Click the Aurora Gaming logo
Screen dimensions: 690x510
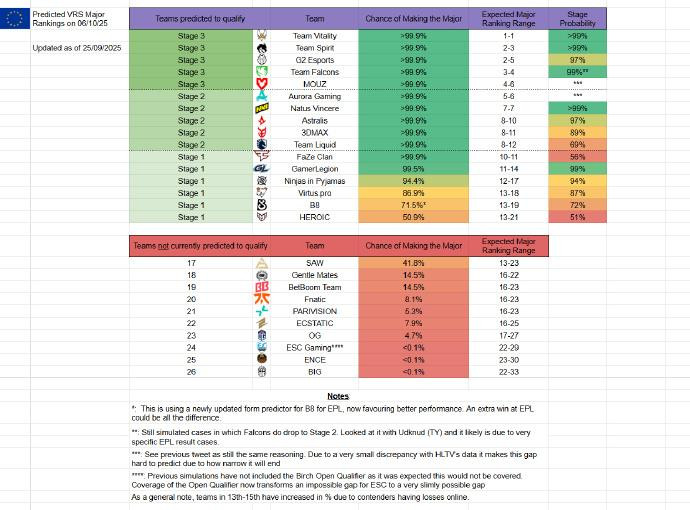(x=260, y=97)
